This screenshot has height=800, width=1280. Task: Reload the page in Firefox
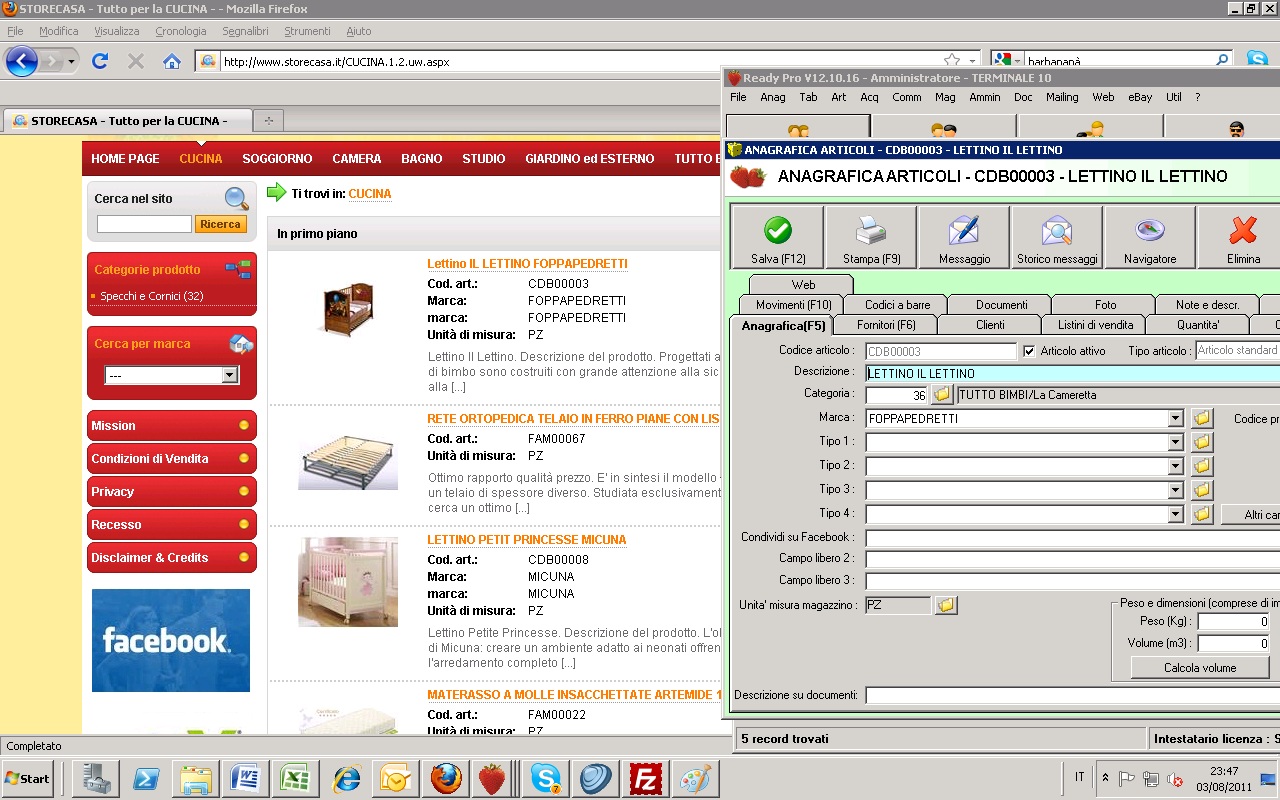click(x=99, y=62)
